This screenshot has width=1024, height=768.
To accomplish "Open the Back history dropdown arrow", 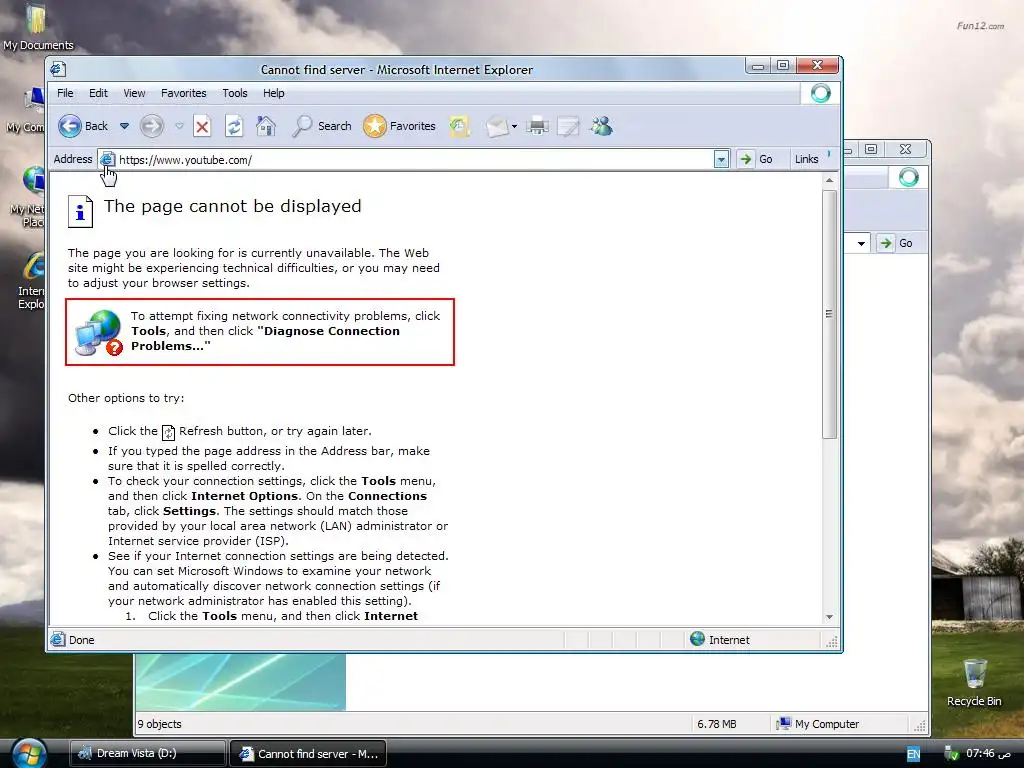I will (124, 126).
